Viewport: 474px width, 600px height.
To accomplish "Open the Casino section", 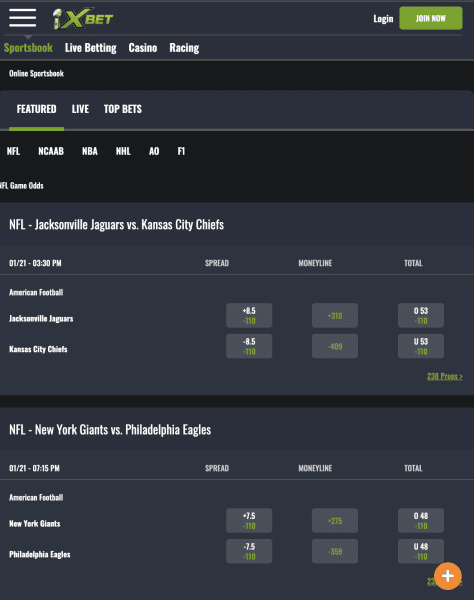I will (x=143, y=48).
